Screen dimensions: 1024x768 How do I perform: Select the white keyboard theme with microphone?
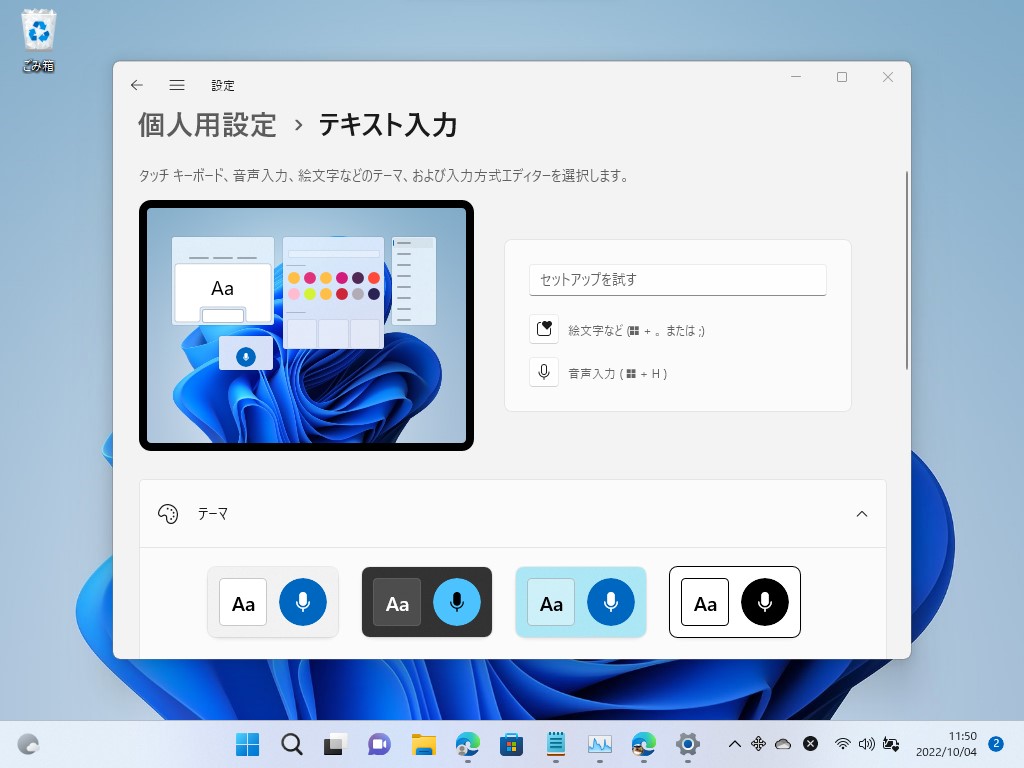tap(273, 602)
